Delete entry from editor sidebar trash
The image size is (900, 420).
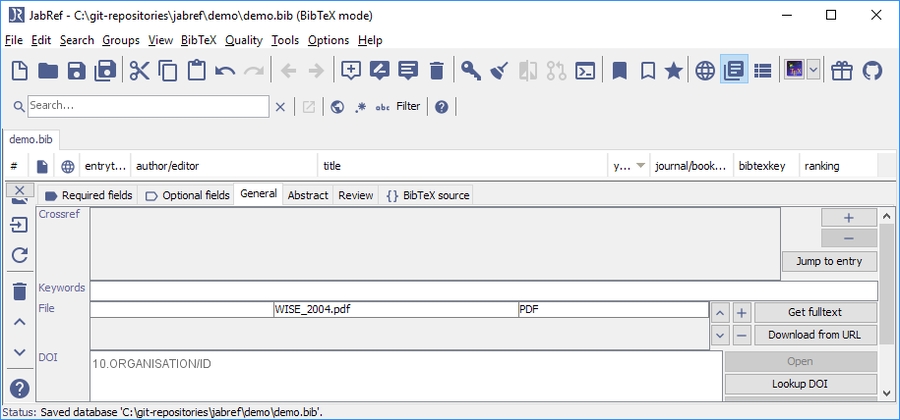(20, 291)
